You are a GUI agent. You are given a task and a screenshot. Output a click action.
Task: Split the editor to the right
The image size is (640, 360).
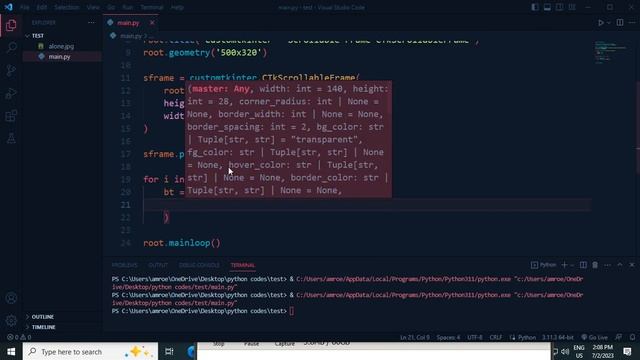620,23
